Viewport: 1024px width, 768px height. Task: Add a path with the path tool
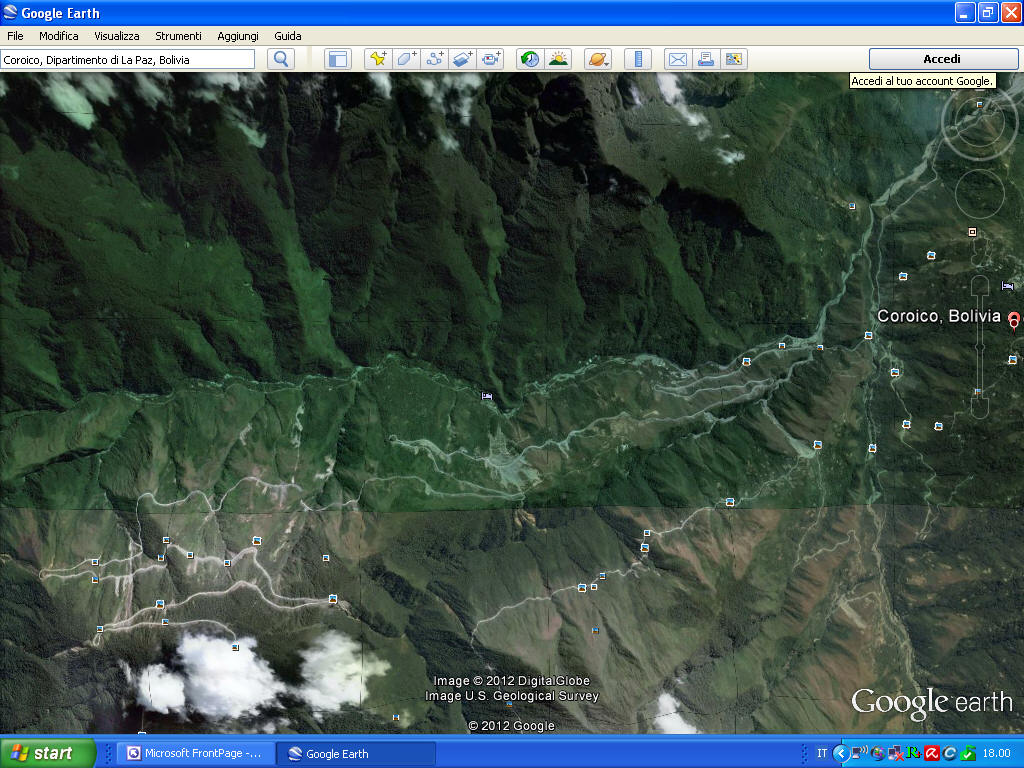(x=434, y=59)
